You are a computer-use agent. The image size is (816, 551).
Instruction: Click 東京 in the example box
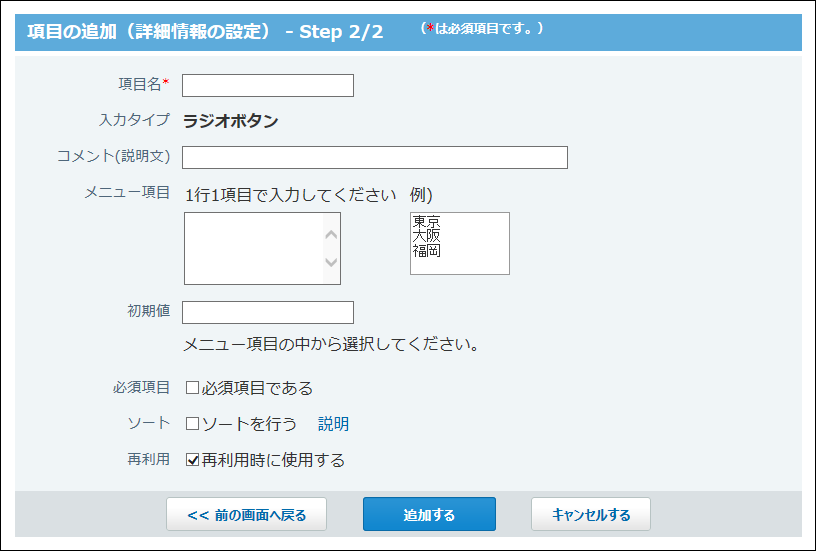tap(427, 222)
